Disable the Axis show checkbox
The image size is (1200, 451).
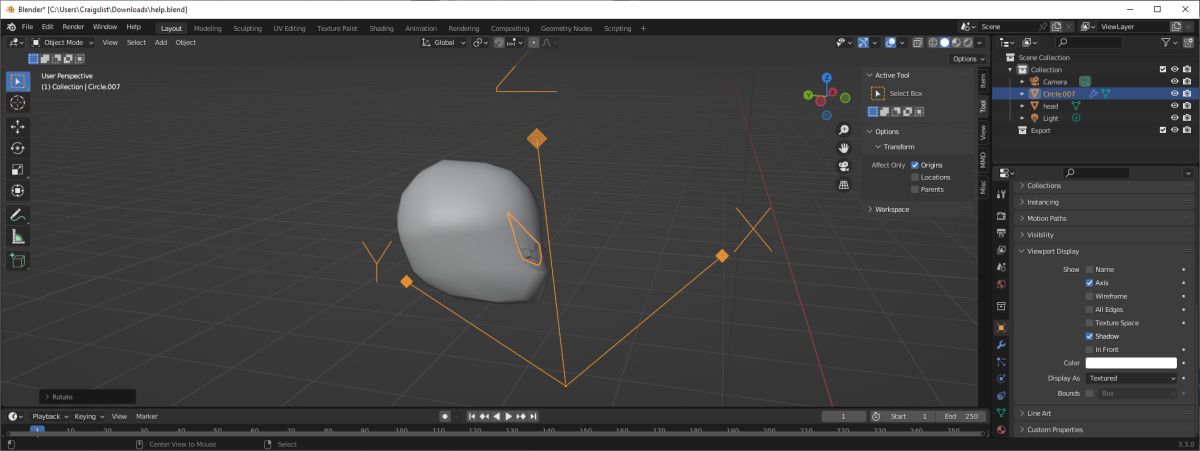click(x=1090, y=283)
